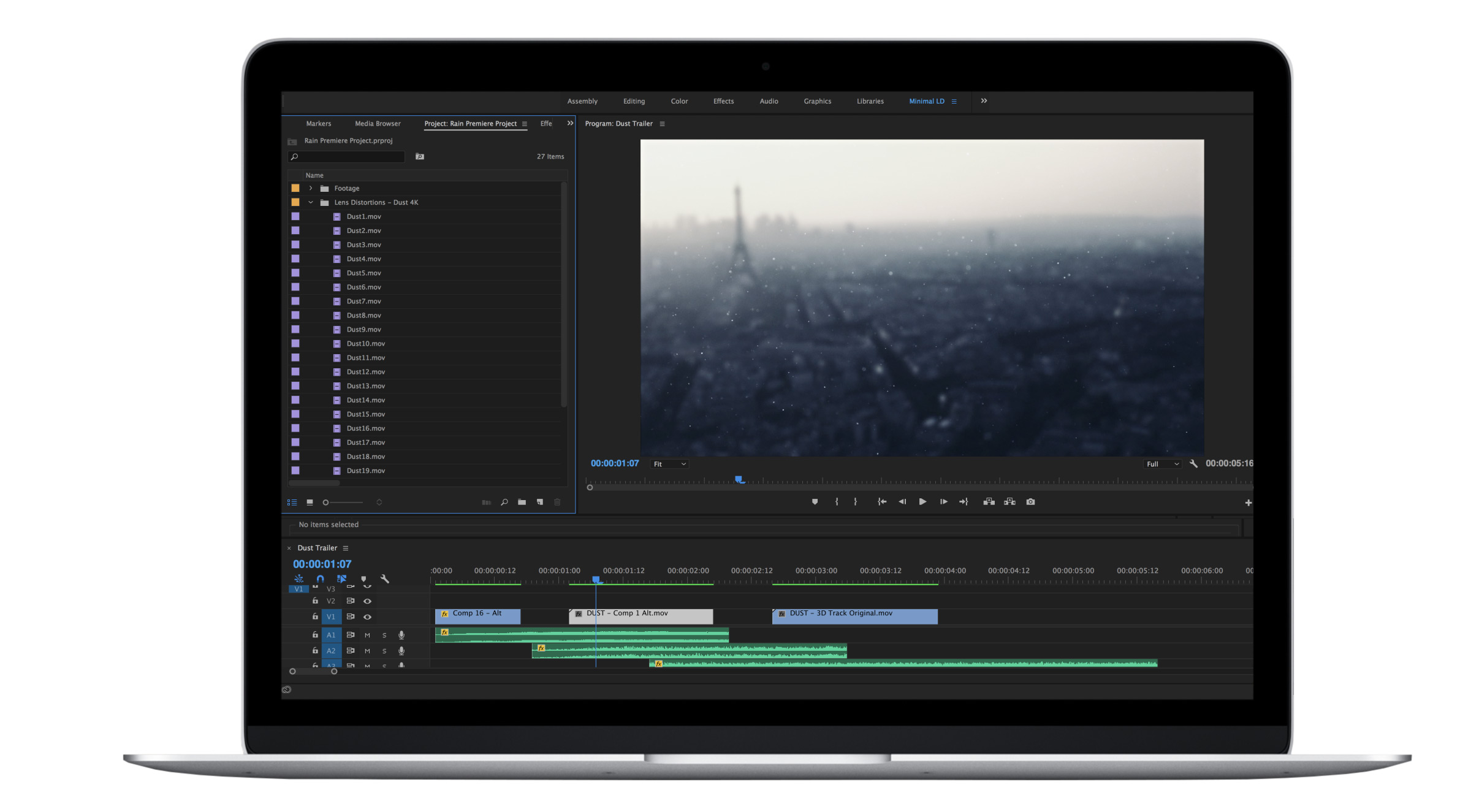Switch to the Color workspace tab
The height and width of the screenshot is (812, 1471).
pyautogui.click(x=679, y=102)
